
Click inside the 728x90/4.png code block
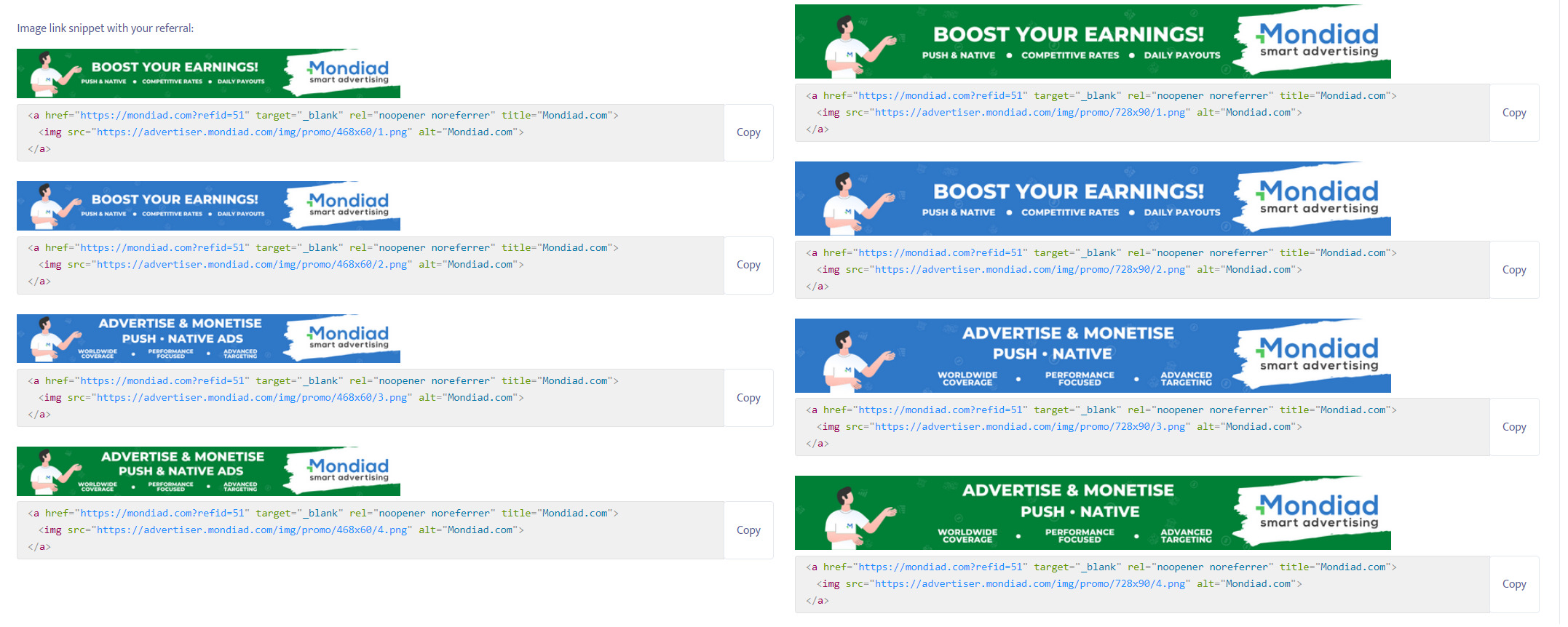pyautogui.click(x=1141, y=584)
